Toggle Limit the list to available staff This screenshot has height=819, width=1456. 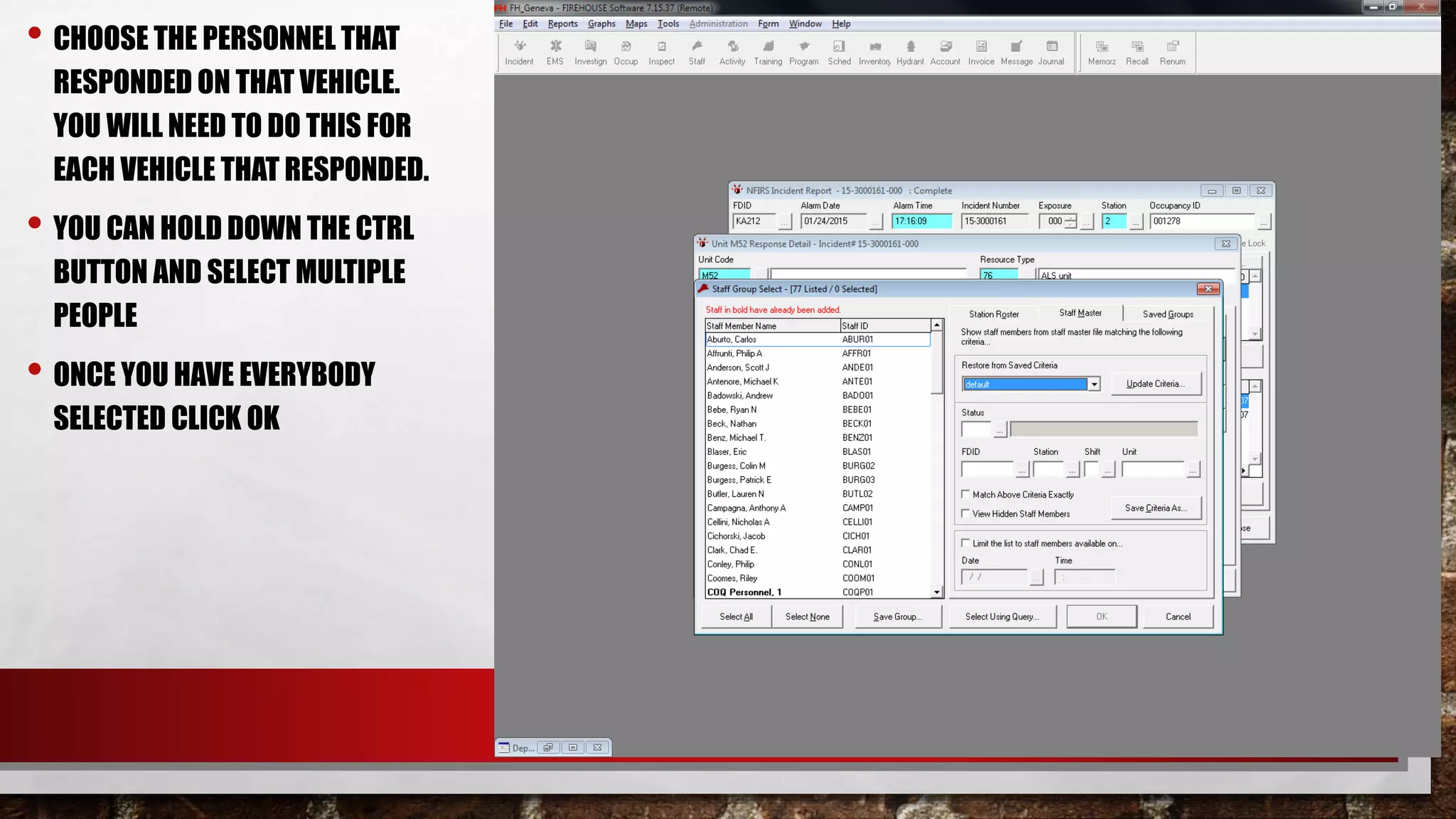point(965,543)
